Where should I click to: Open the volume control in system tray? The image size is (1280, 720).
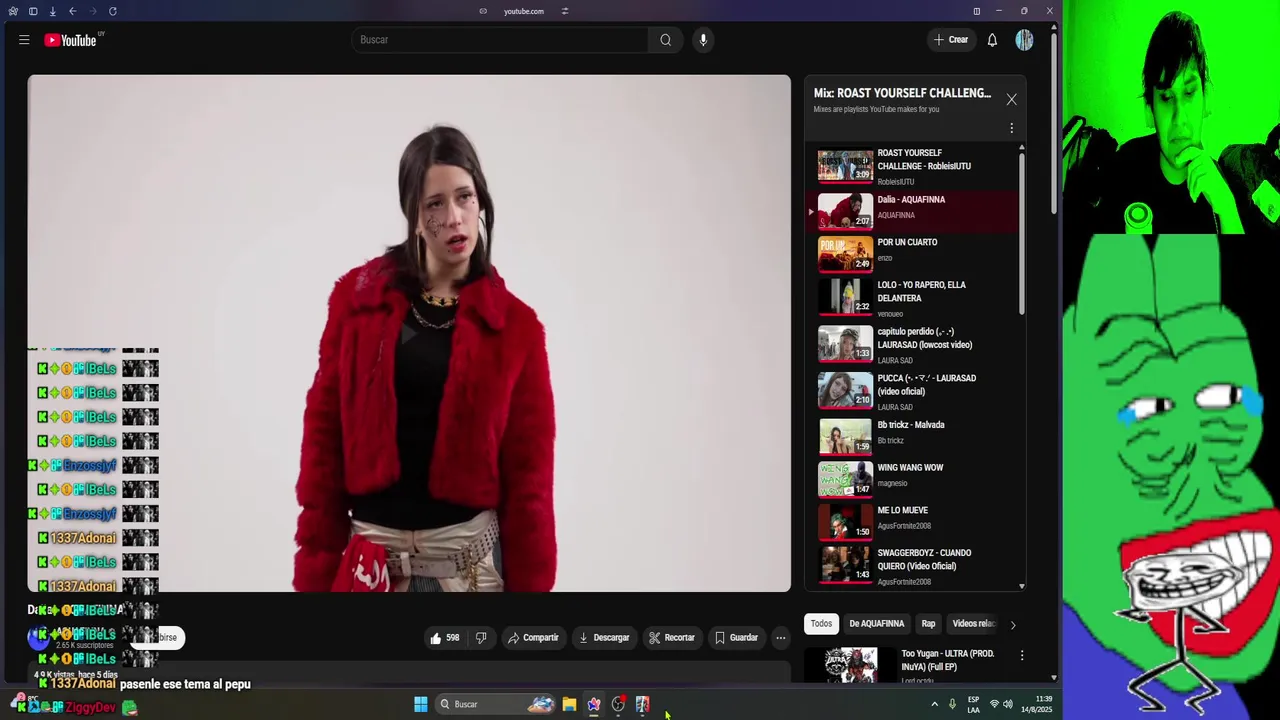click(1008, 704)
